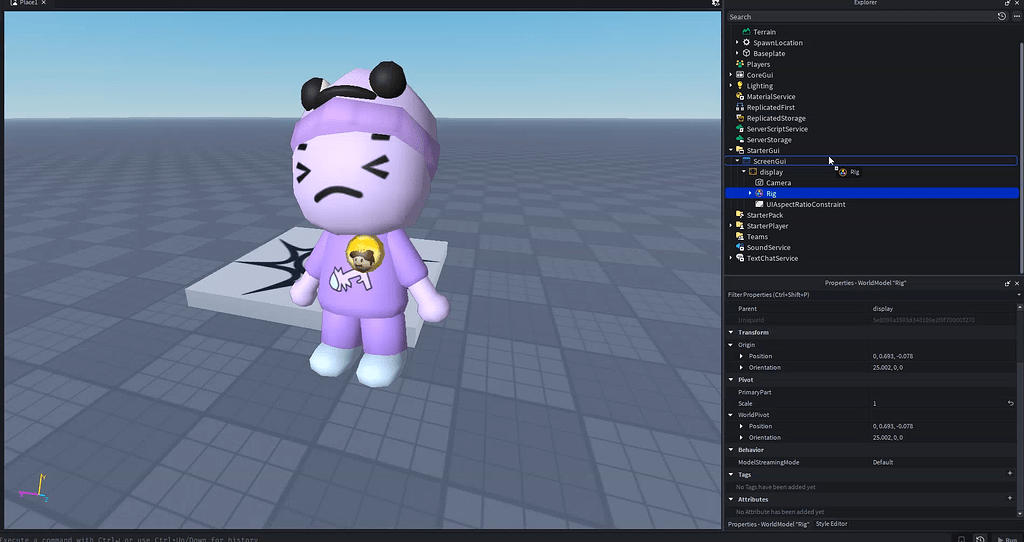
Task: Collapse the Transform property section
Action: [x=731, y=332]
